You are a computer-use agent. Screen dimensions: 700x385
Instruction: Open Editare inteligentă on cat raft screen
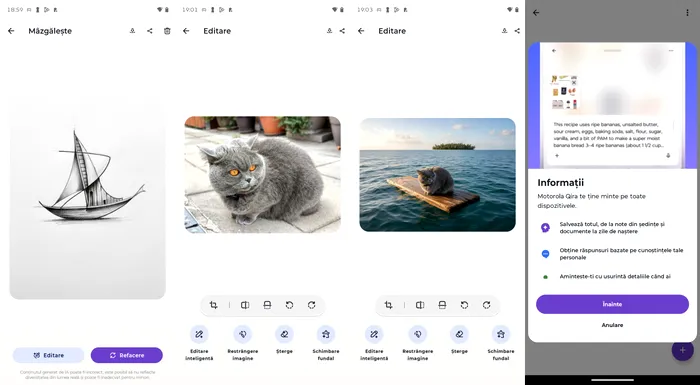click(x=374, y=343)
